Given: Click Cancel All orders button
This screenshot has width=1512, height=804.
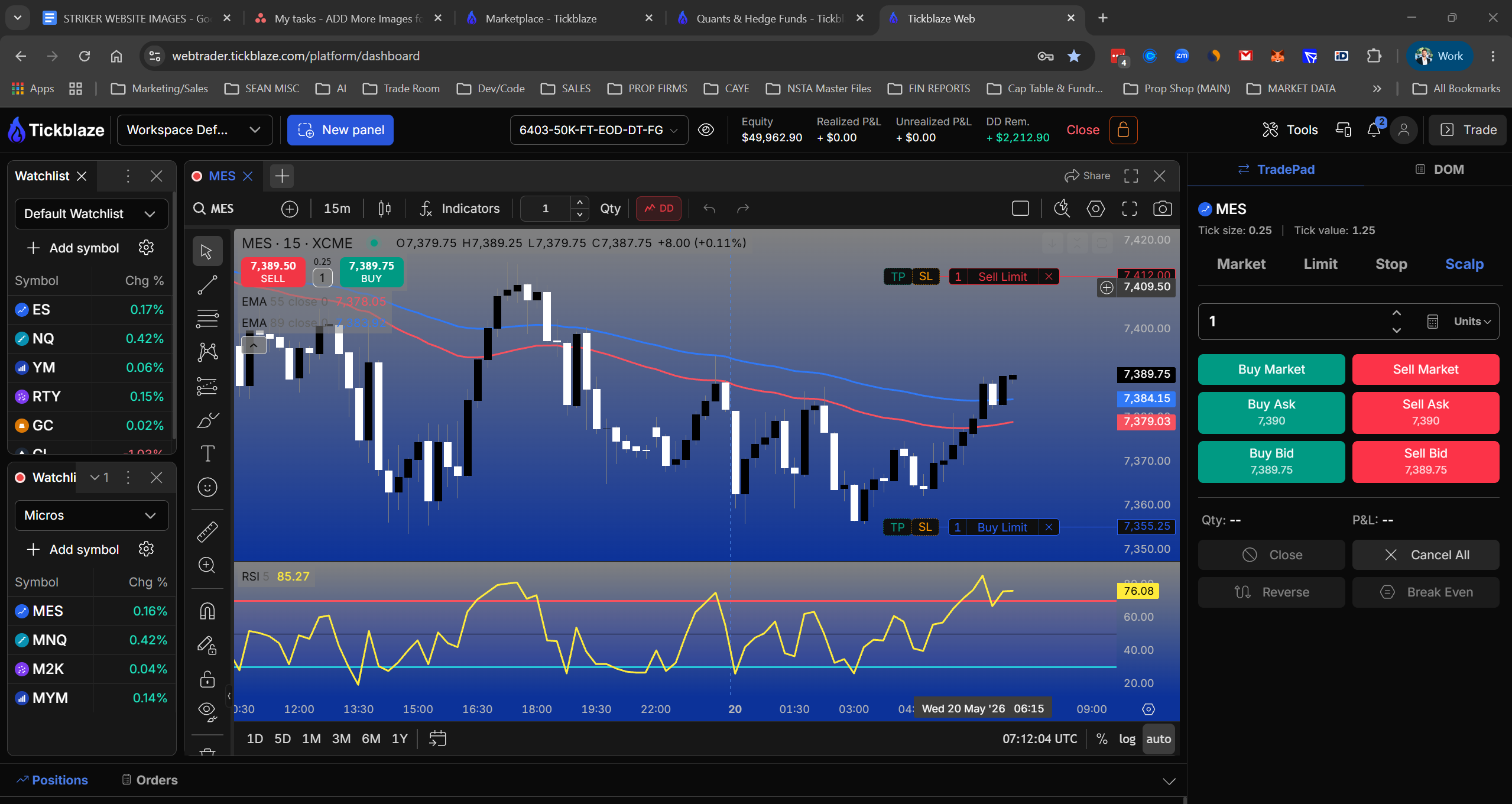Looking at the screenshot, I should pyautogui.click(x=1425, y=555).
